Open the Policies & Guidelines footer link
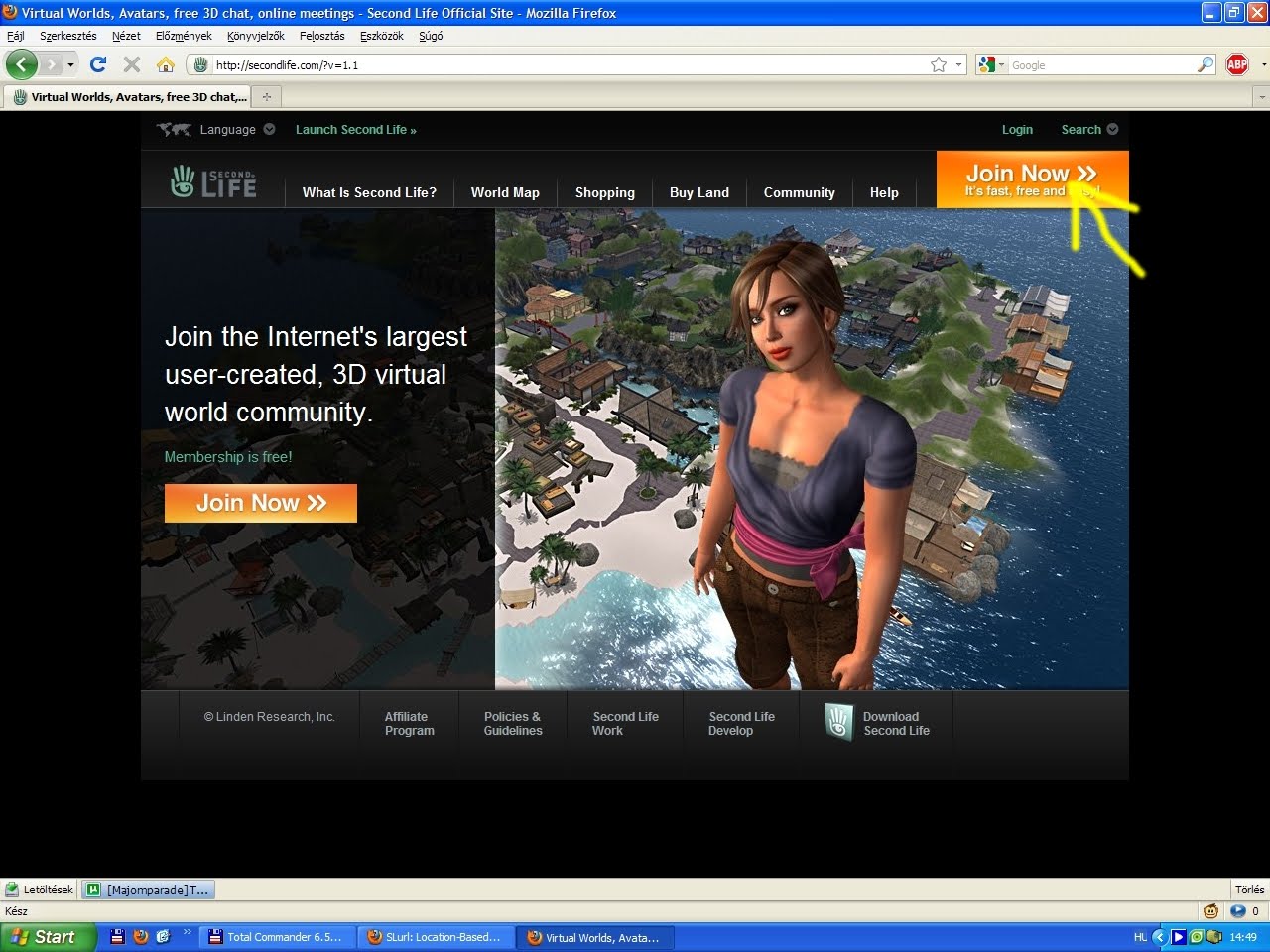 point(513,724)
